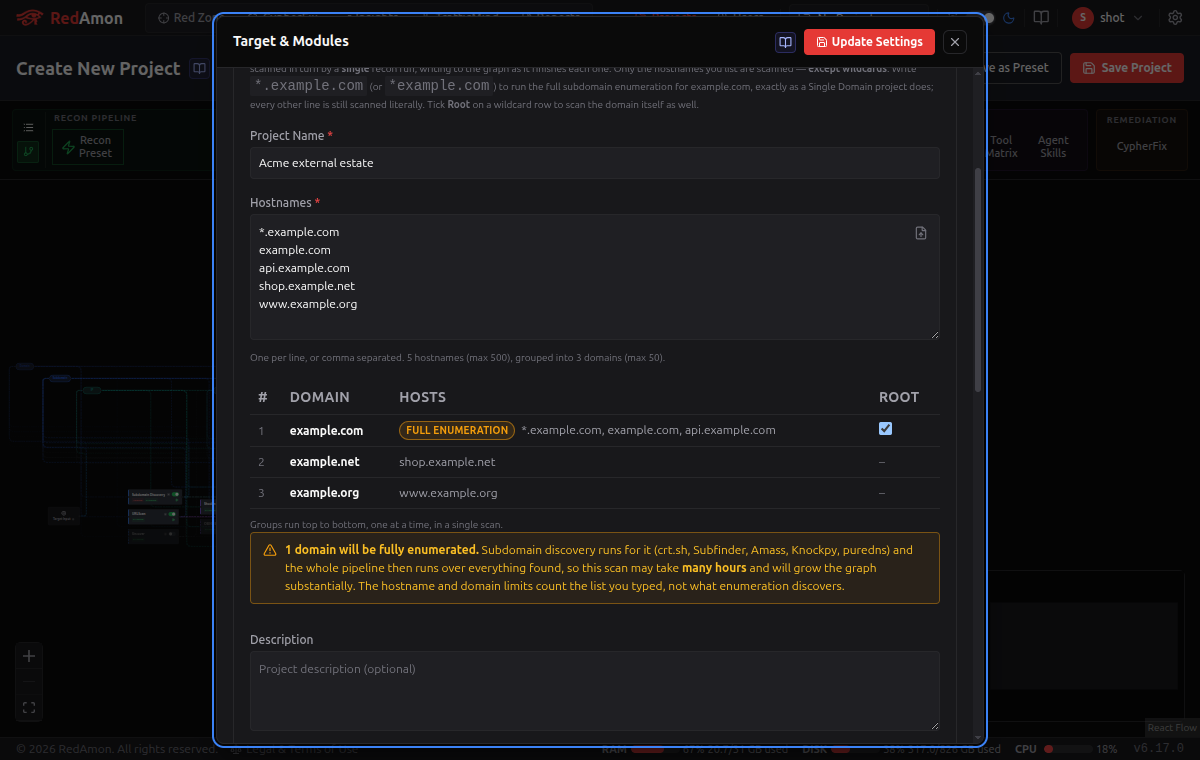
Task: Open the Tool Matrix tab
Action: coord(1002,147)
